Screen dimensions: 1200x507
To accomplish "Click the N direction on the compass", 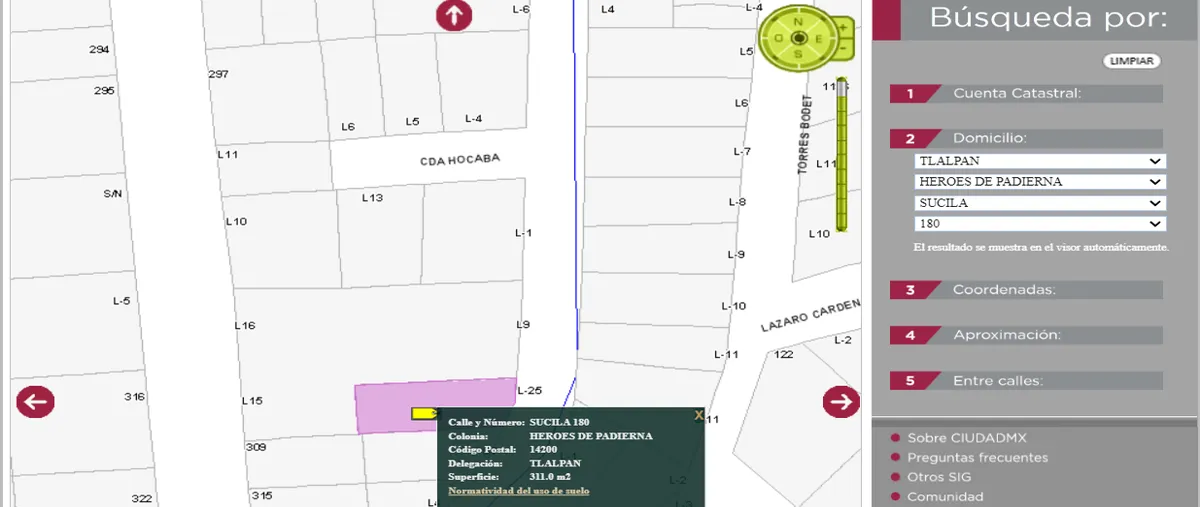I will (798, 22).
